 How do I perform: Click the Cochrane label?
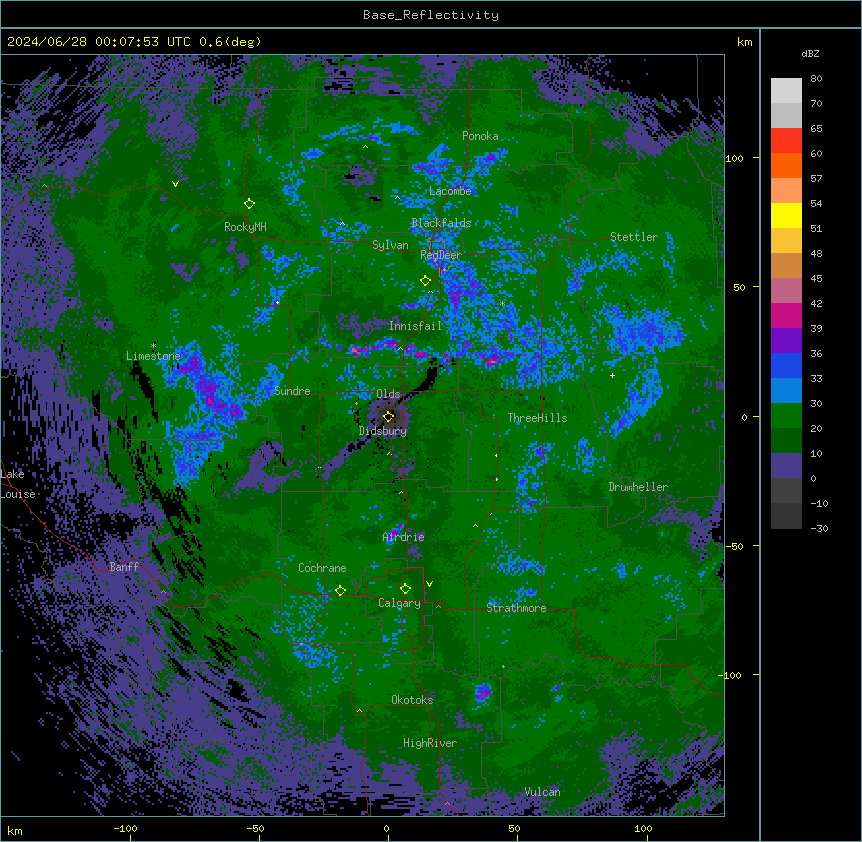click(x=322, y=568)
